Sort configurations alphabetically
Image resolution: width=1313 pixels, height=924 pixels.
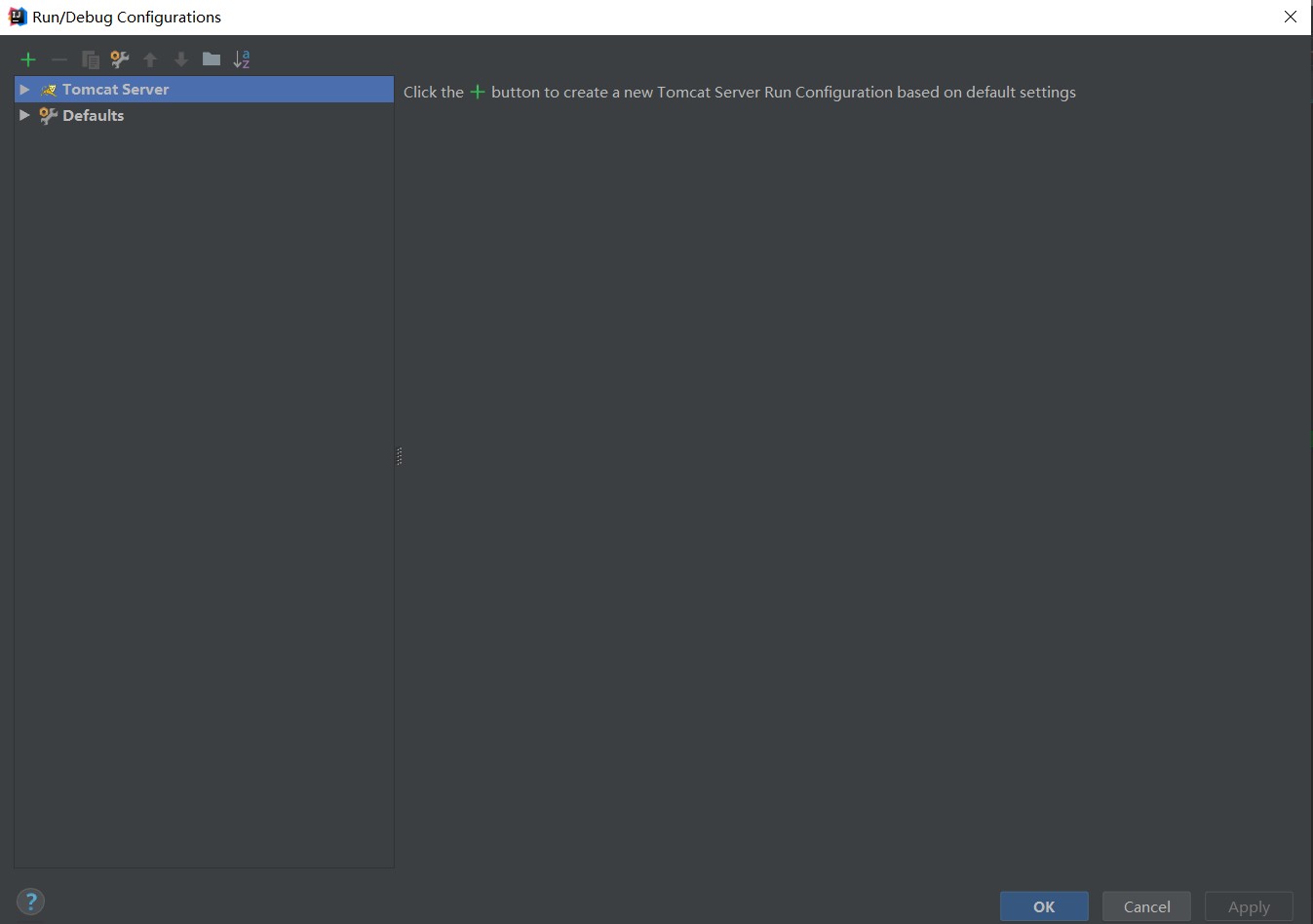pos(242,59)
